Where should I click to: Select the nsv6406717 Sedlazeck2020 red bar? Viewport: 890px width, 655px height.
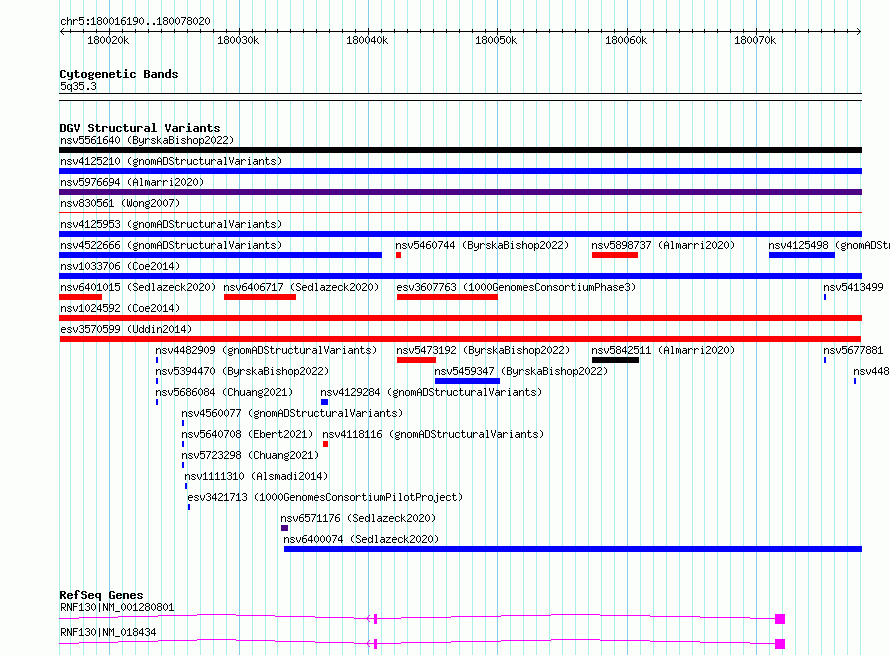click(x=260, y=297)
